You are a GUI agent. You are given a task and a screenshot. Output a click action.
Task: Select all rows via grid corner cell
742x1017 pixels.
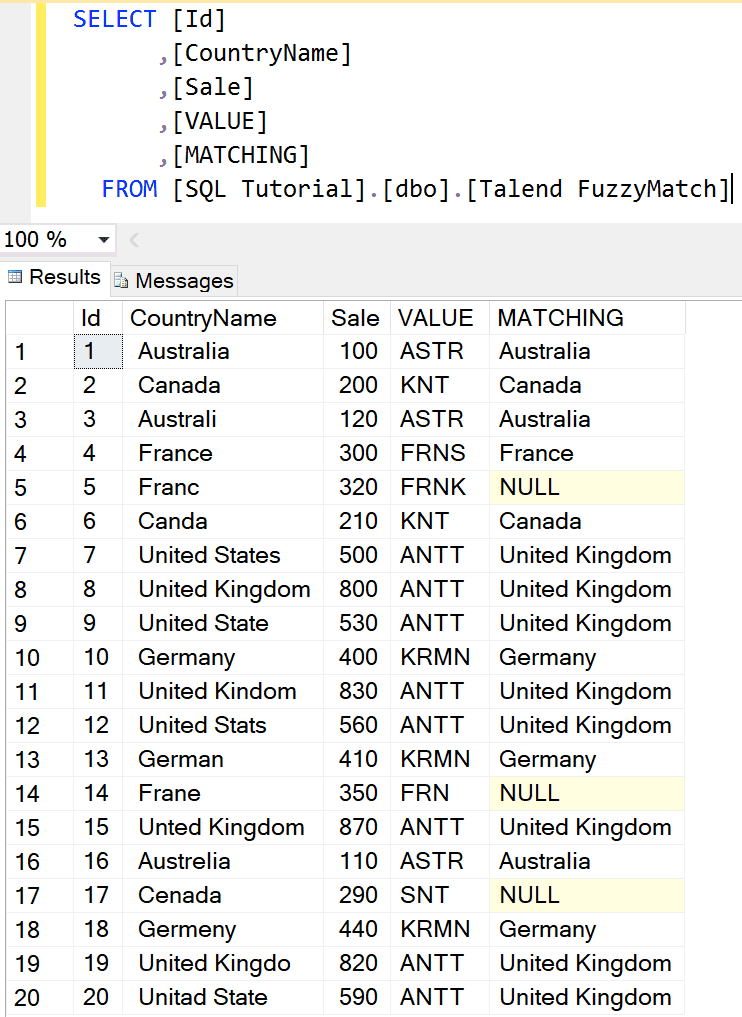pyautogui.click(x=39, y=318)
